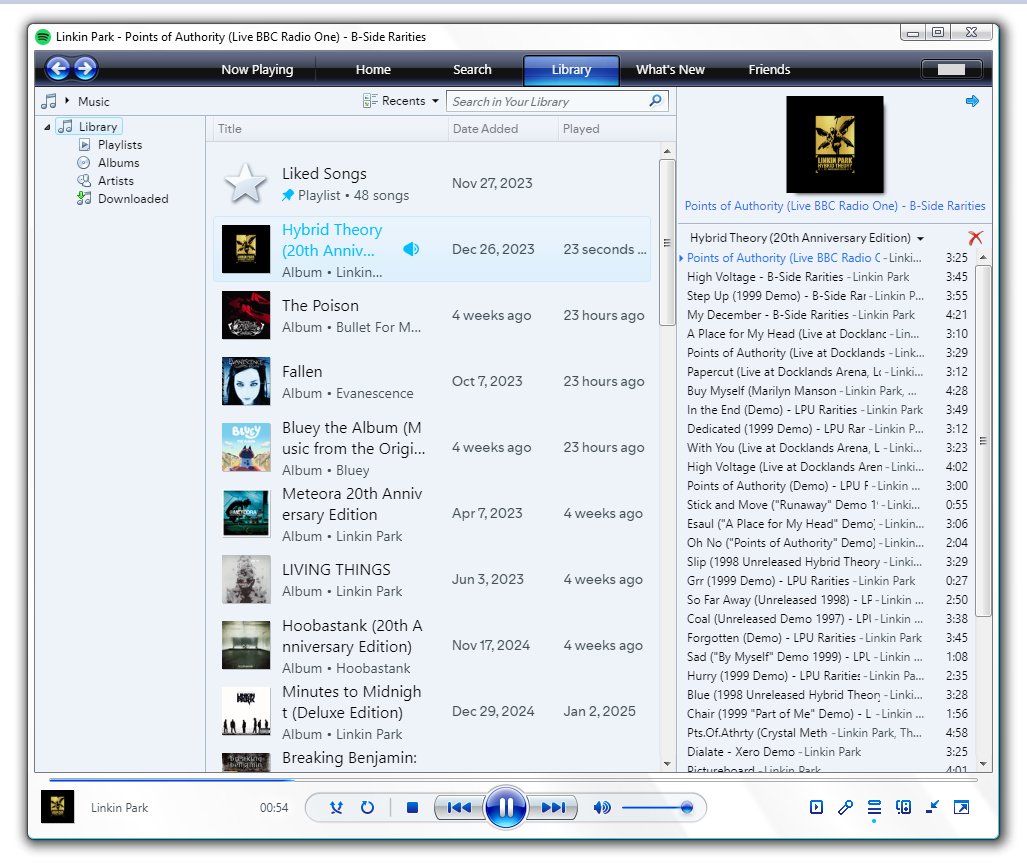The height and width of the screenshot is (863, 1027).
Task: Open the queue panel
Action: coord(873,807)
